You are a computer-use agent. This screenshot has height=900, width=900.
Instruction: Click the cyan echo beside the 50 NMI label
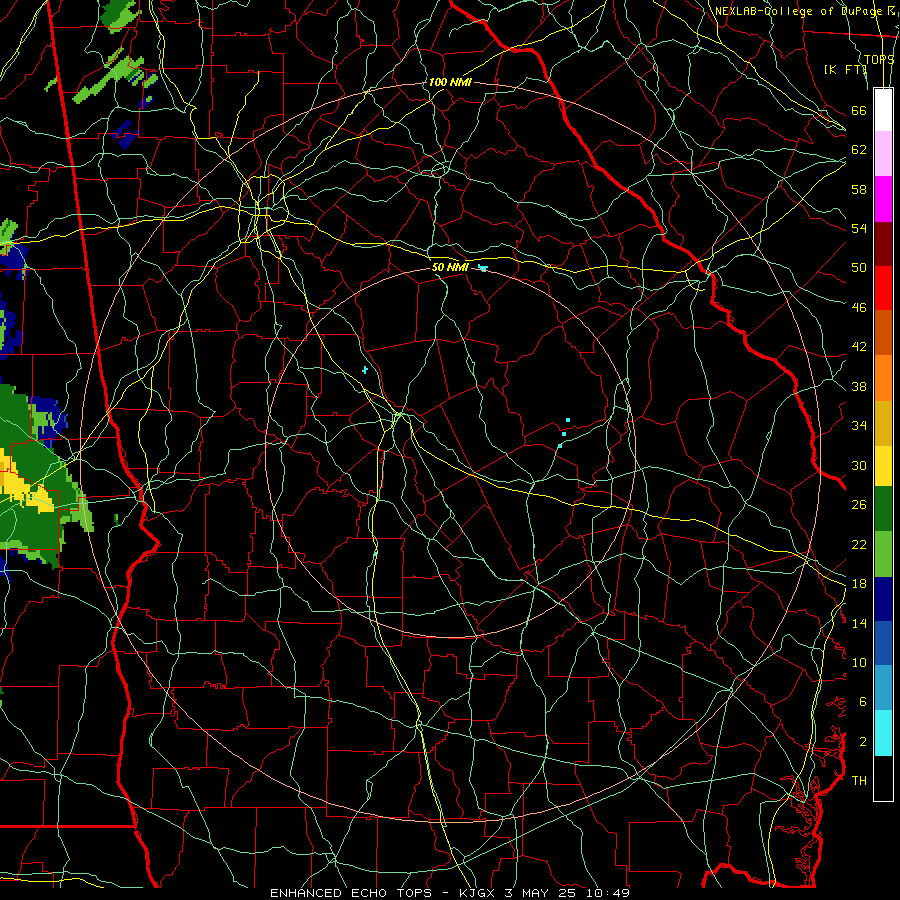point(483,268)
